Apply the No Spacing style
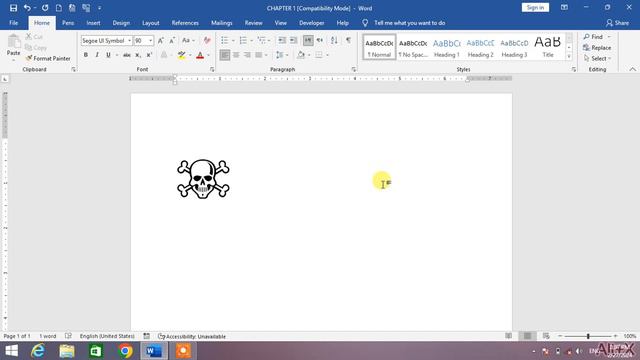The width and height of the screenshot is (640, 360). [413, 47]
